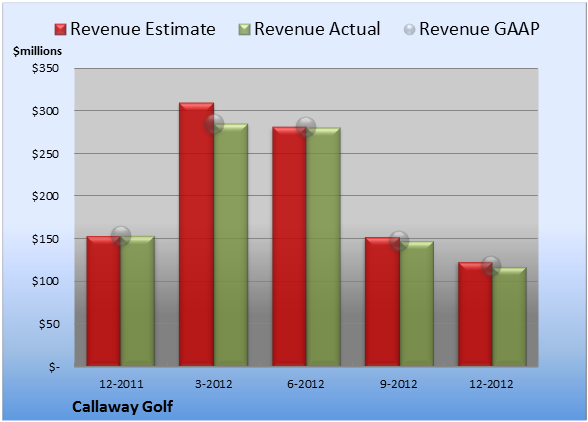Click the '$200' axis value
588x422 pixels.
tap(45, 196)
